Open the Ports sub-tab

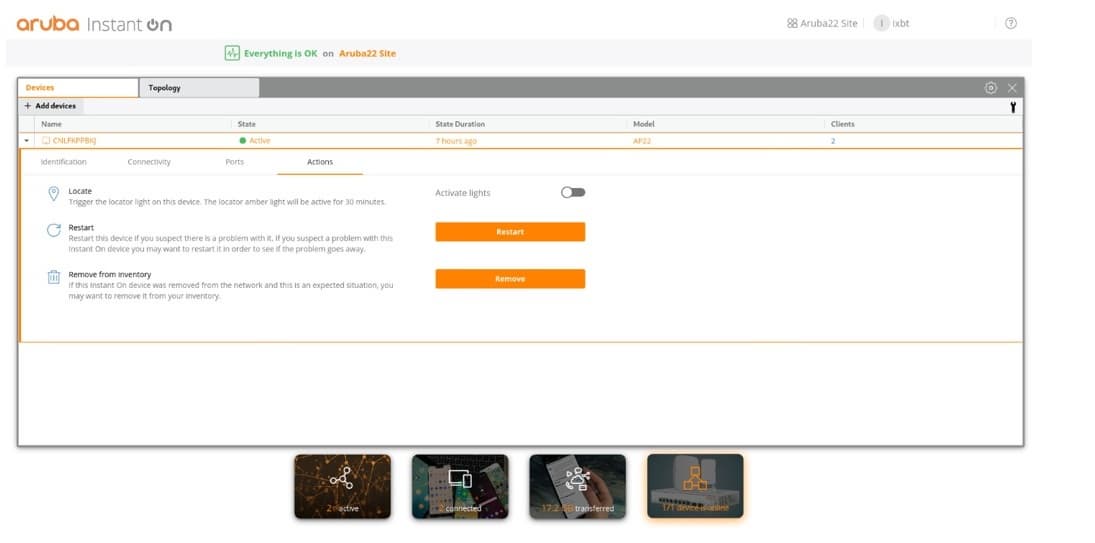(x=235, y=162)
